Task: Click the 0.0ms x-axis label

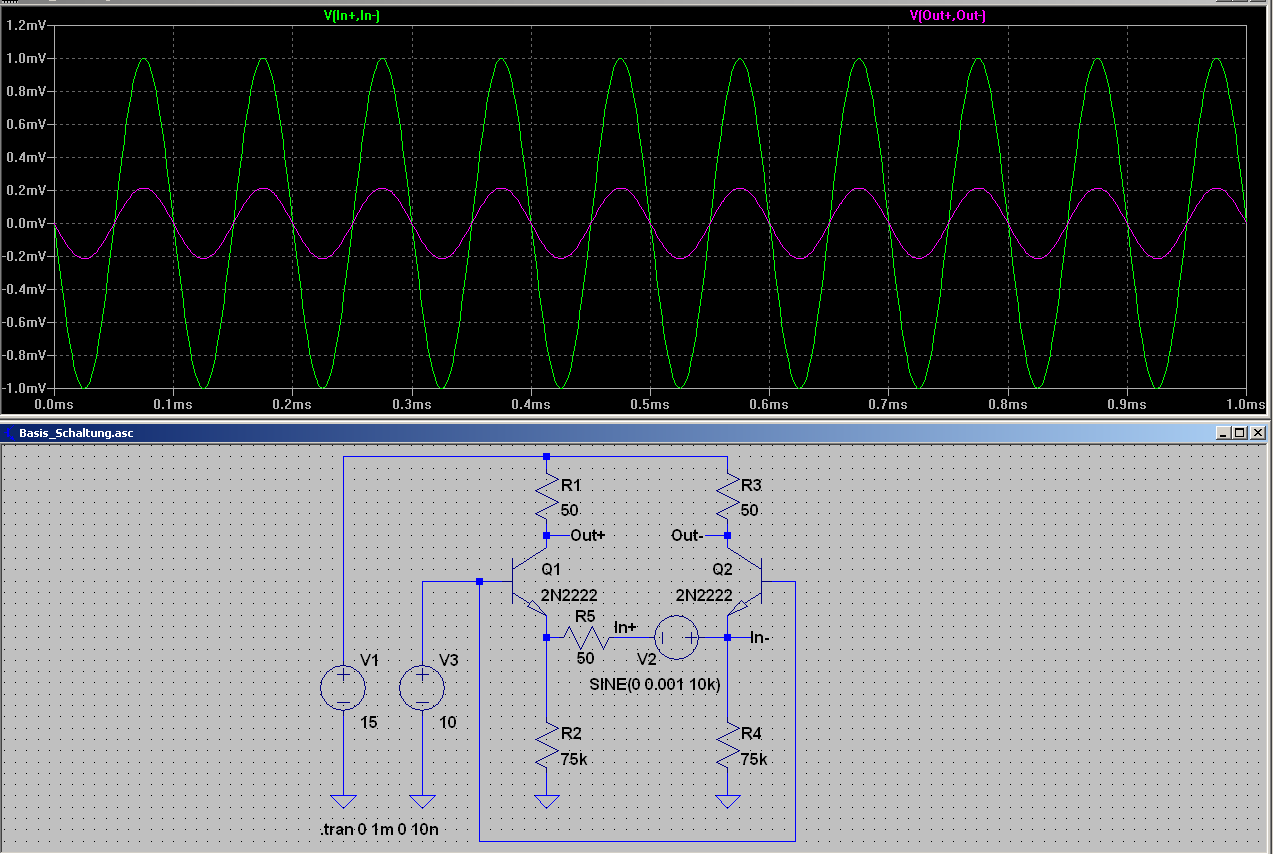Action: tap(53, 404)
